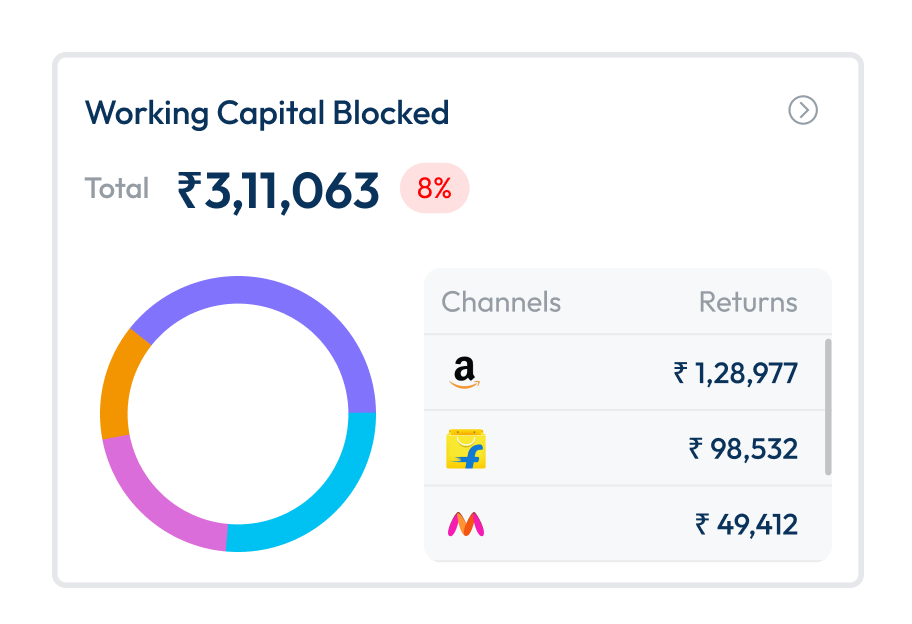Screen dimensions: 912x624
Task: Click the Amazon channel logo
Action: point(465,373)
